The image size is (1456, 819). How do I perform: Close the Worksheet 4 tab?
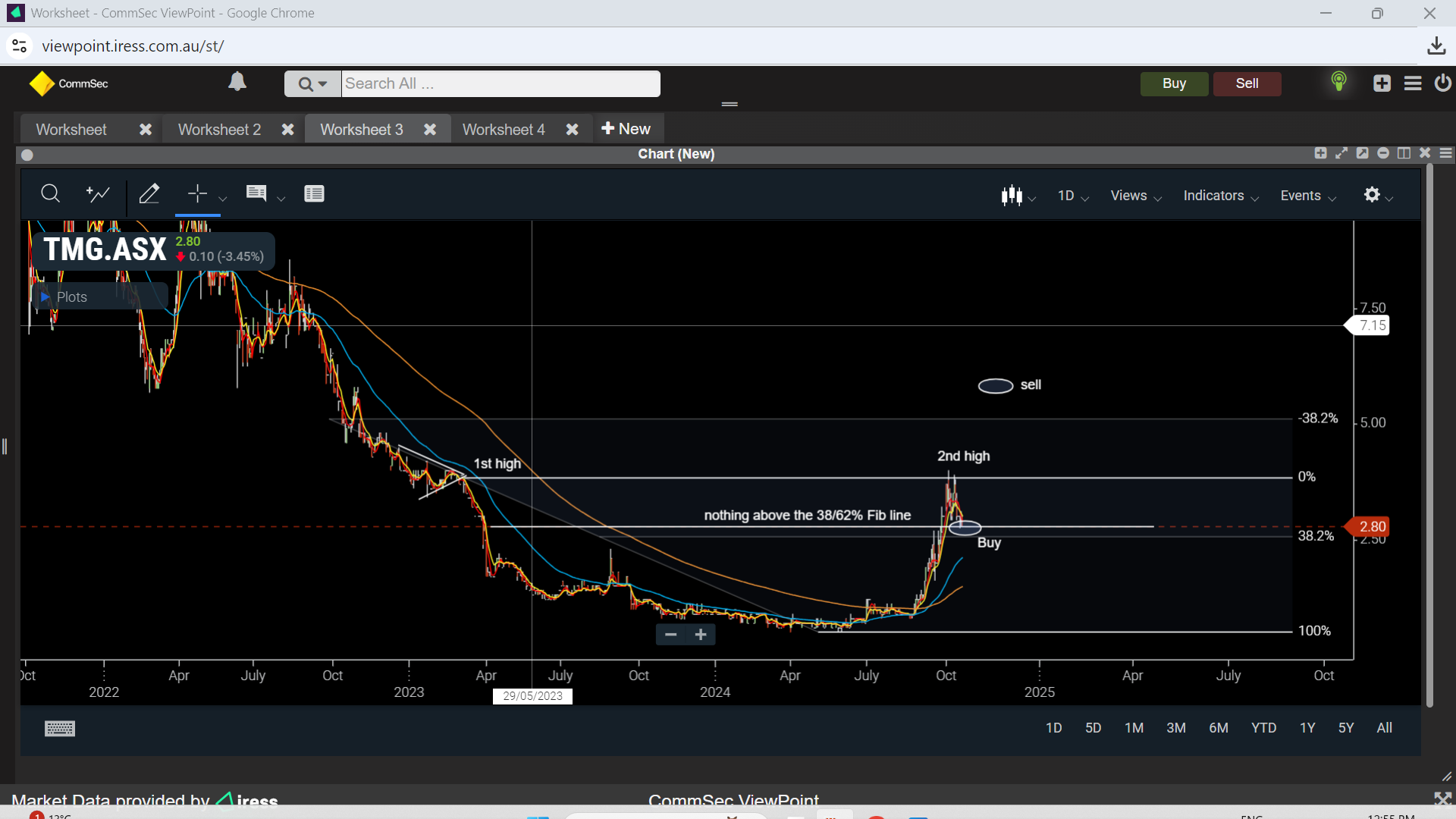point(572,130)
